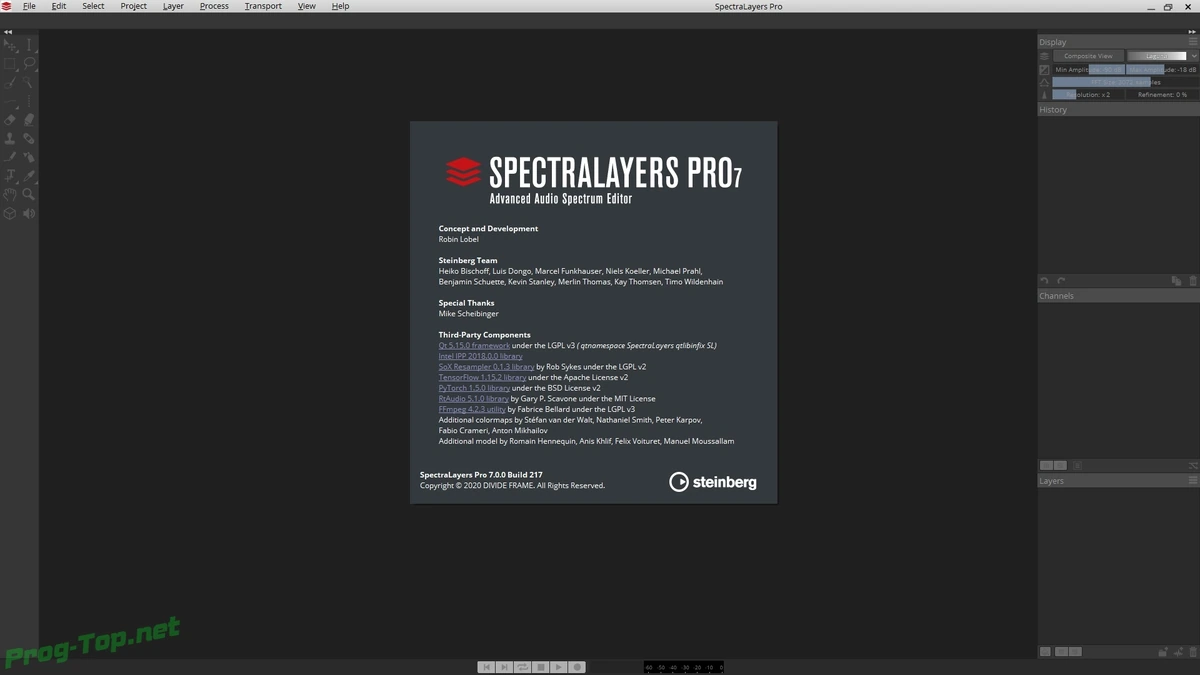Click the skip to end transport button
Viewport: 1200px width, 675px height.
tap(504, 667)
